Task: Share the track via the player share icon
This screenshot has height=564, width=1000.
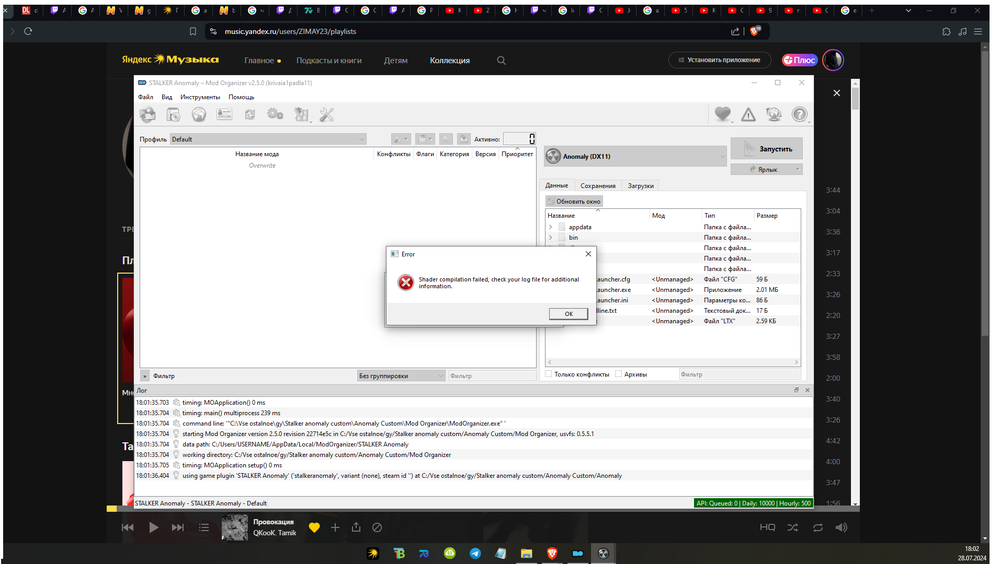Action: click(356, 527)
